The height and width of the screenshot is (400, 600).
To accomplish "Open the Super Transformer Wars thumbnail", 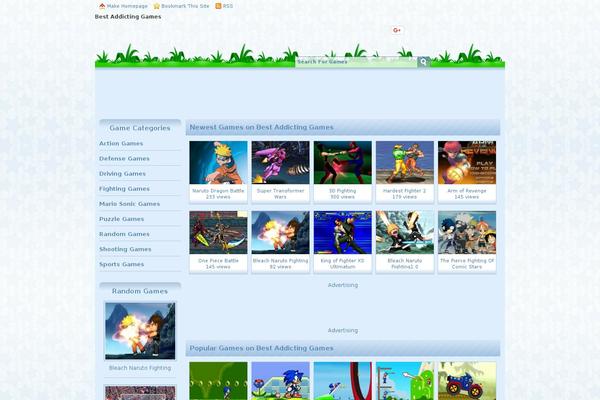I will click(x=280, y=163).
